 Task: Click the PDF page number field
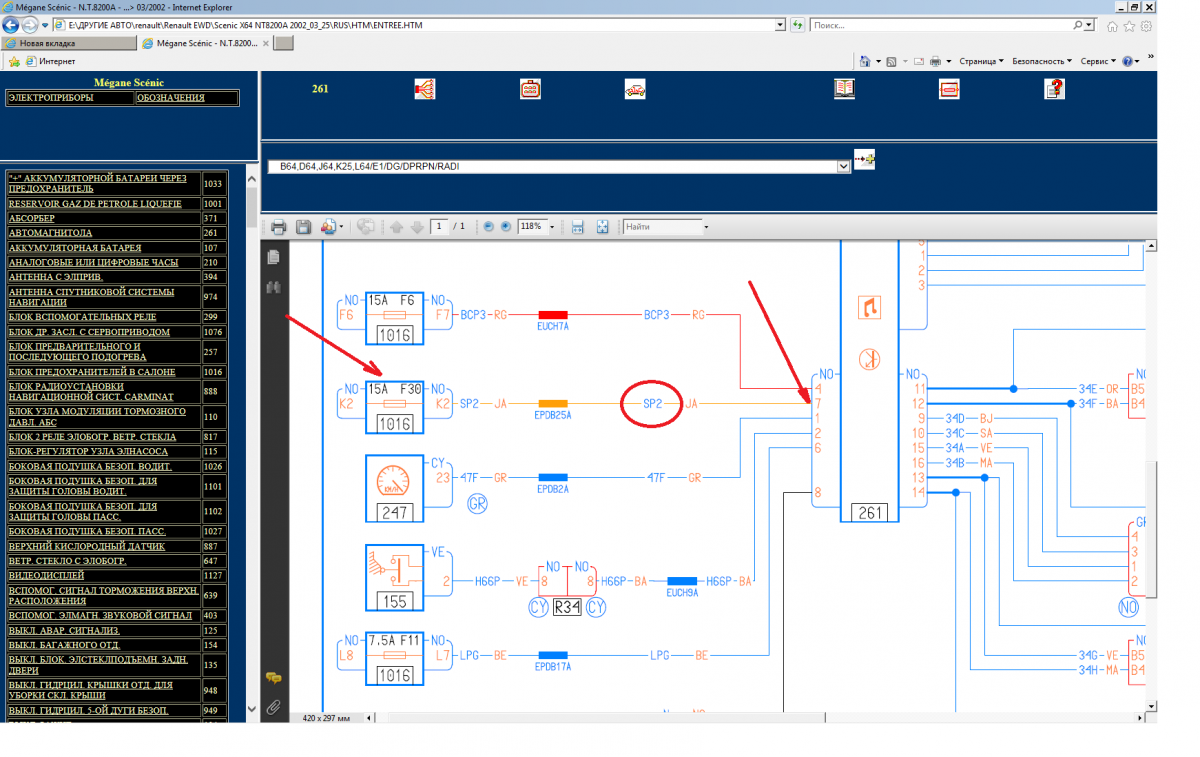click(x=440, y=227)
